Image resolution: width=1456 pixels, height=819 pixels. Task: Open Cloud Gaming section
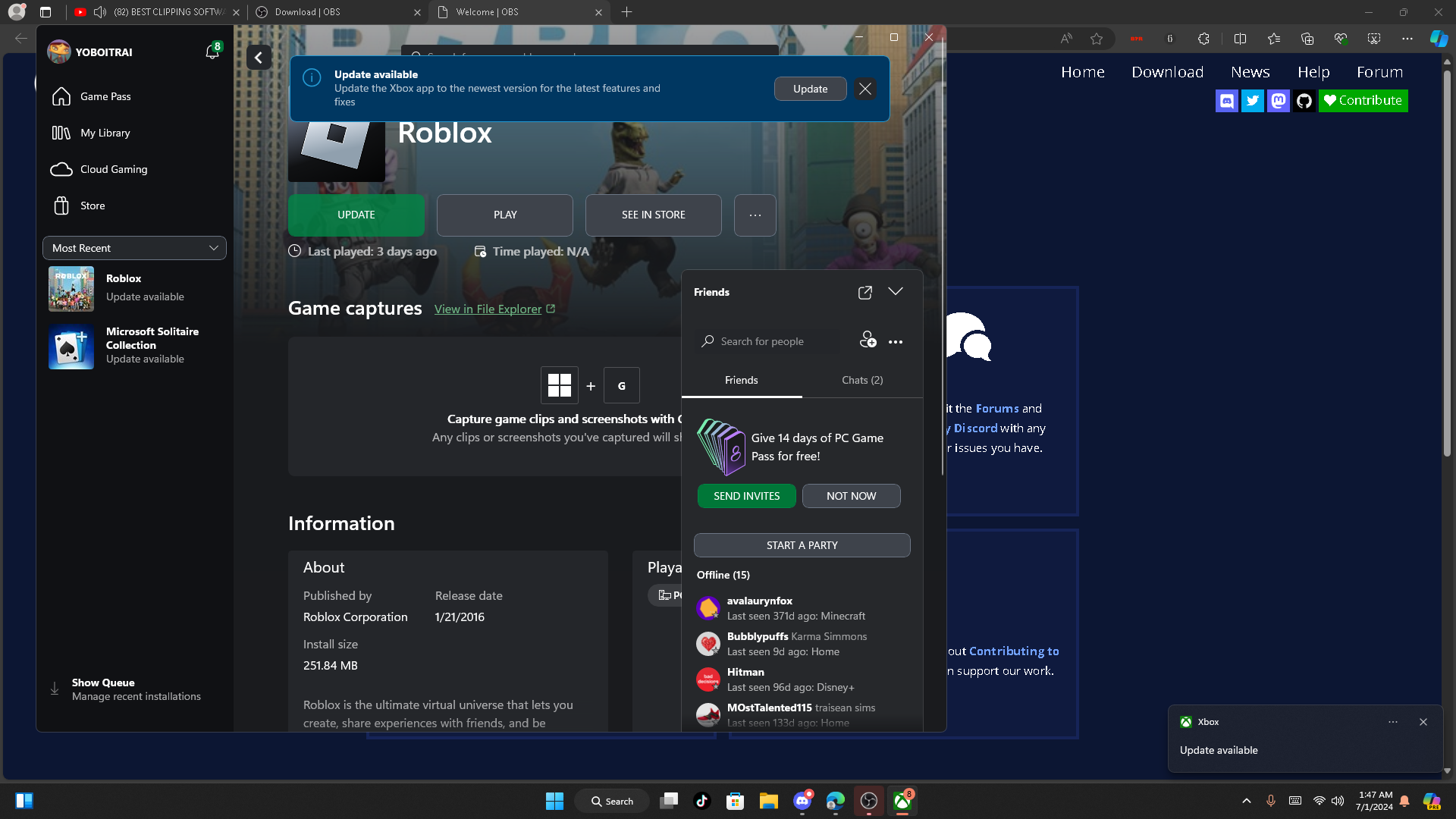[135, 169]
